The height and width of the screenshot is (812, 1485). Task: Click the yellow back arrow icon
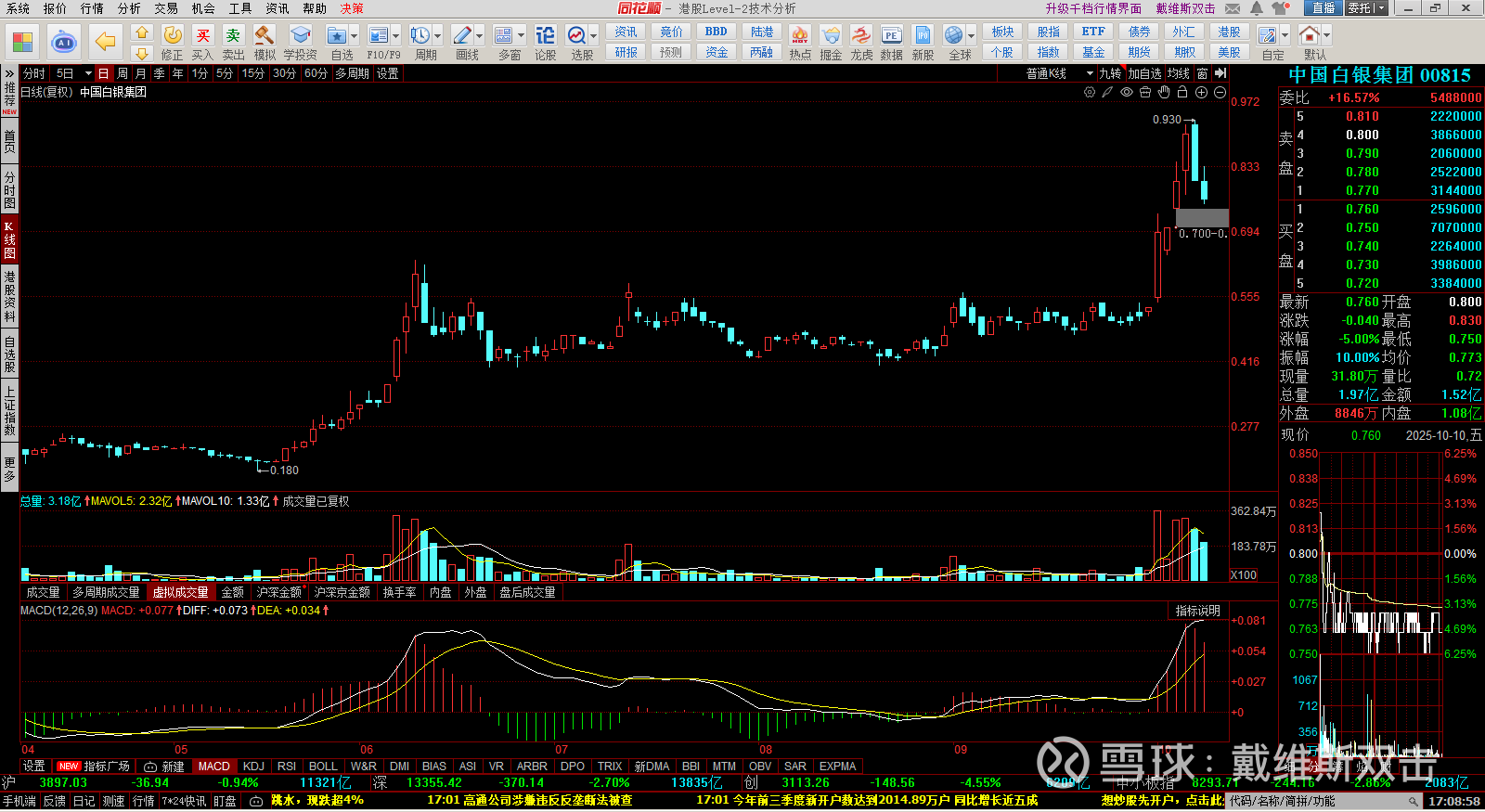106,43
